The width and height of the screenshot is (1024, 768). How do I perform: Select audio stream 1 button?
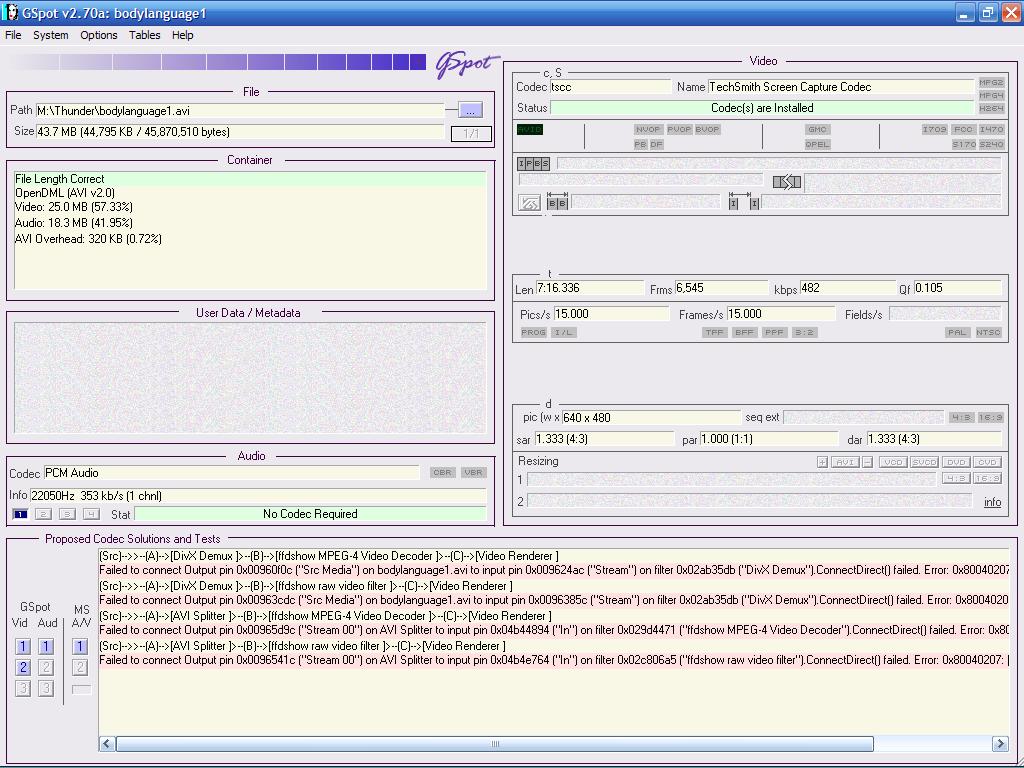click(20, 515)
